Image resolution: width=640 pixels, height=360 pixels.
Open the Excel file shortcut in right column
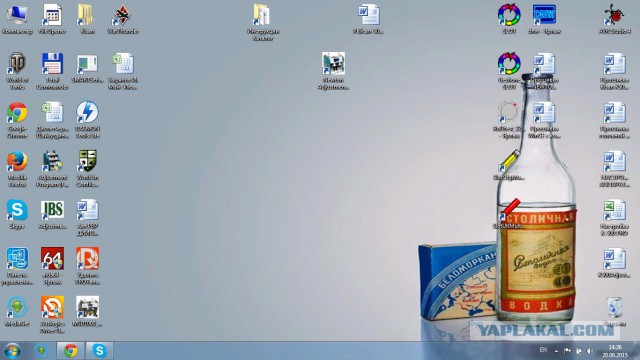[614, 210]
